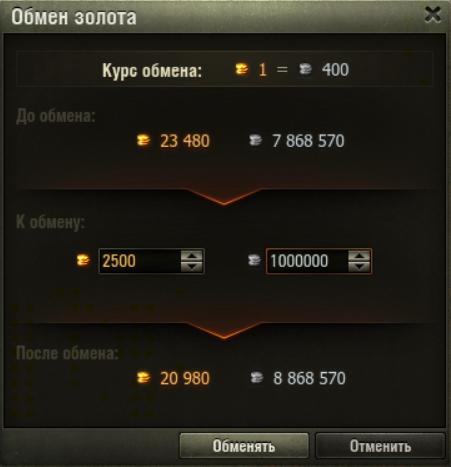
Task: Click gold coin icon next to 23 480
Action: tap(144, 140)
